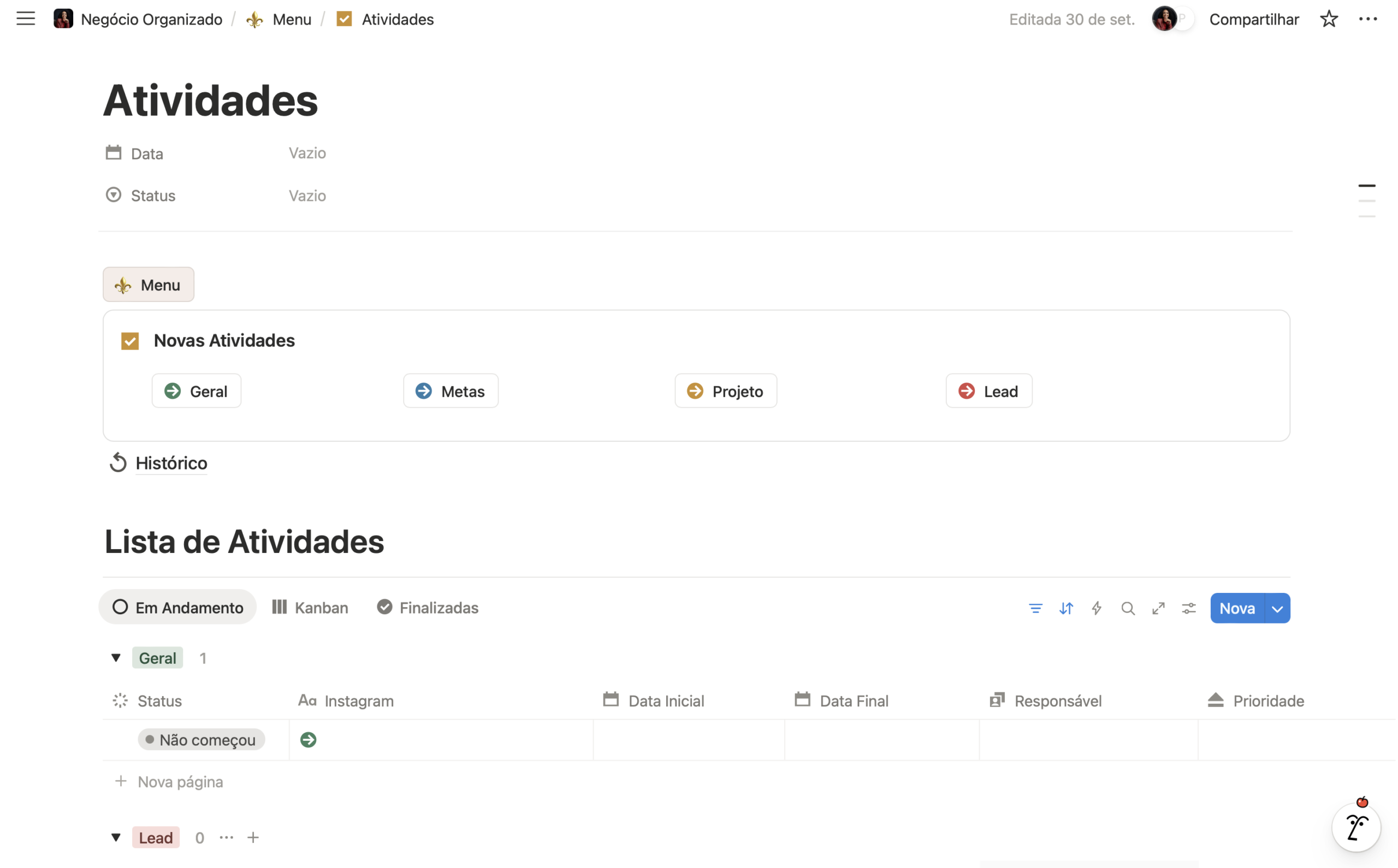Open the three-dot page options menu
Image resolution: width=1398 pixels, height=868 pixels.
[1368, 19]
